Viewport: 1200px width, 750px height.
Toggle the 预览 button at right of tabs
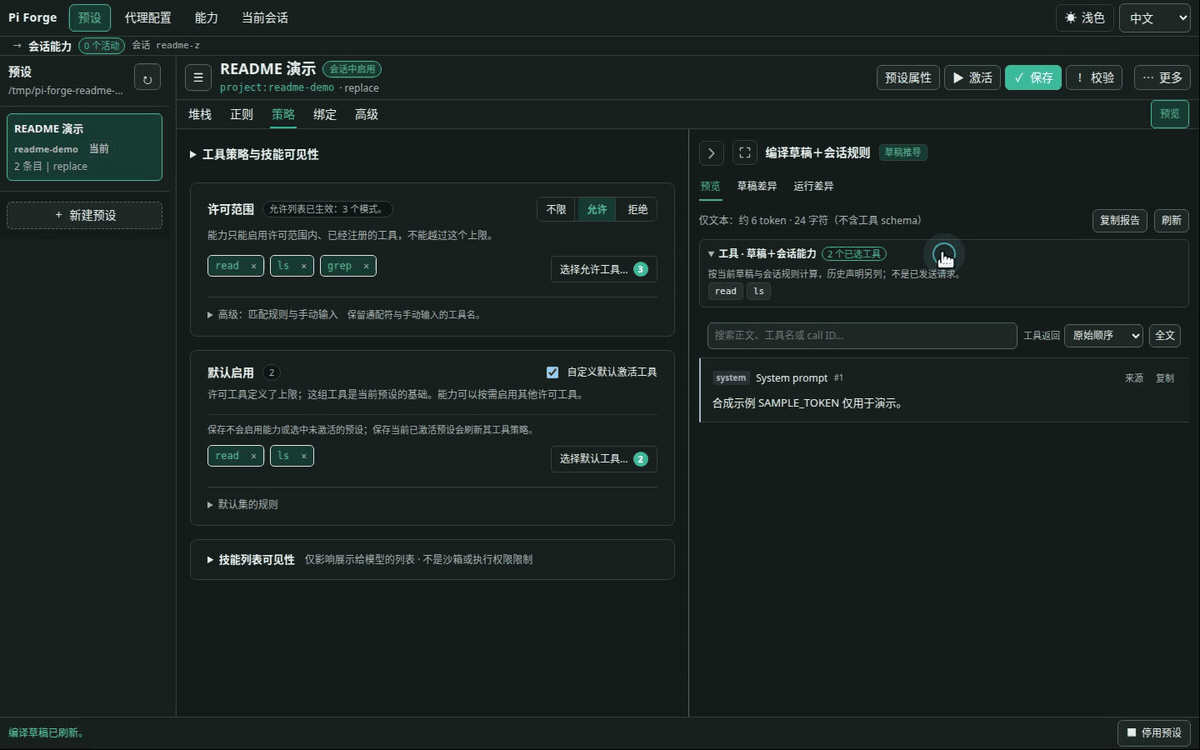[1170, 114]
